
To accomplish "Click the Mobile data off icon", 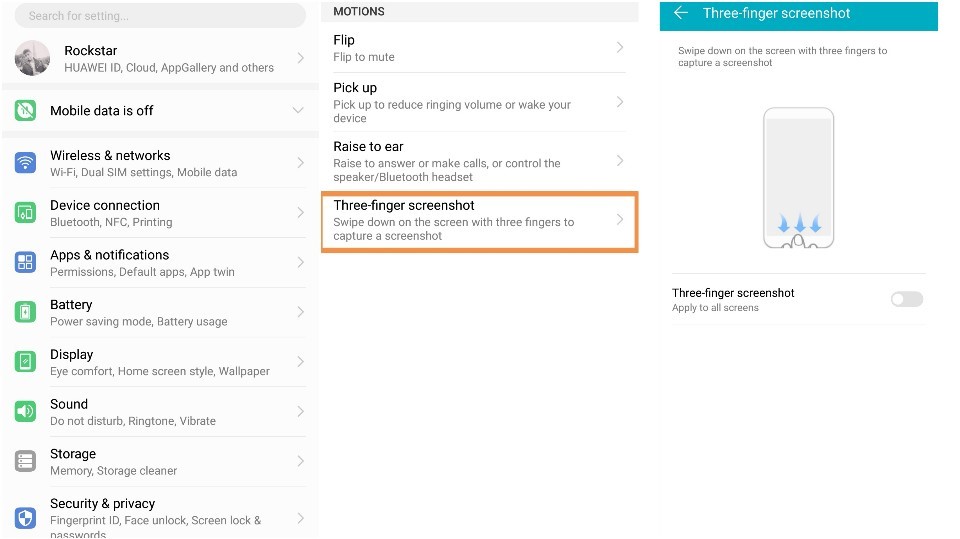I will [26, 110].
